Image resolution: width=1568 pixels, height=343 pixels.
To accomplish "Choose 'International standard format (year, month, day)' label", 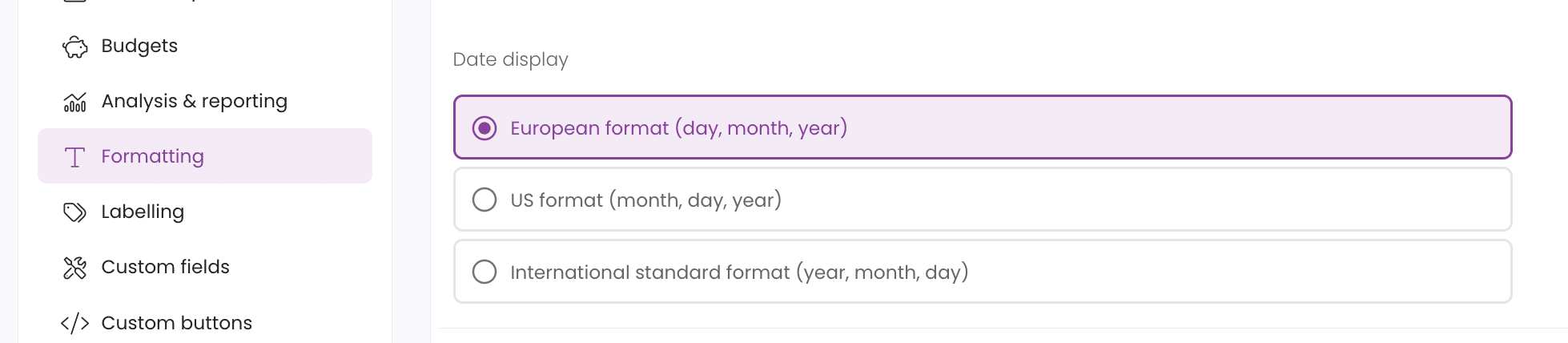I will [x=739, y=272].
